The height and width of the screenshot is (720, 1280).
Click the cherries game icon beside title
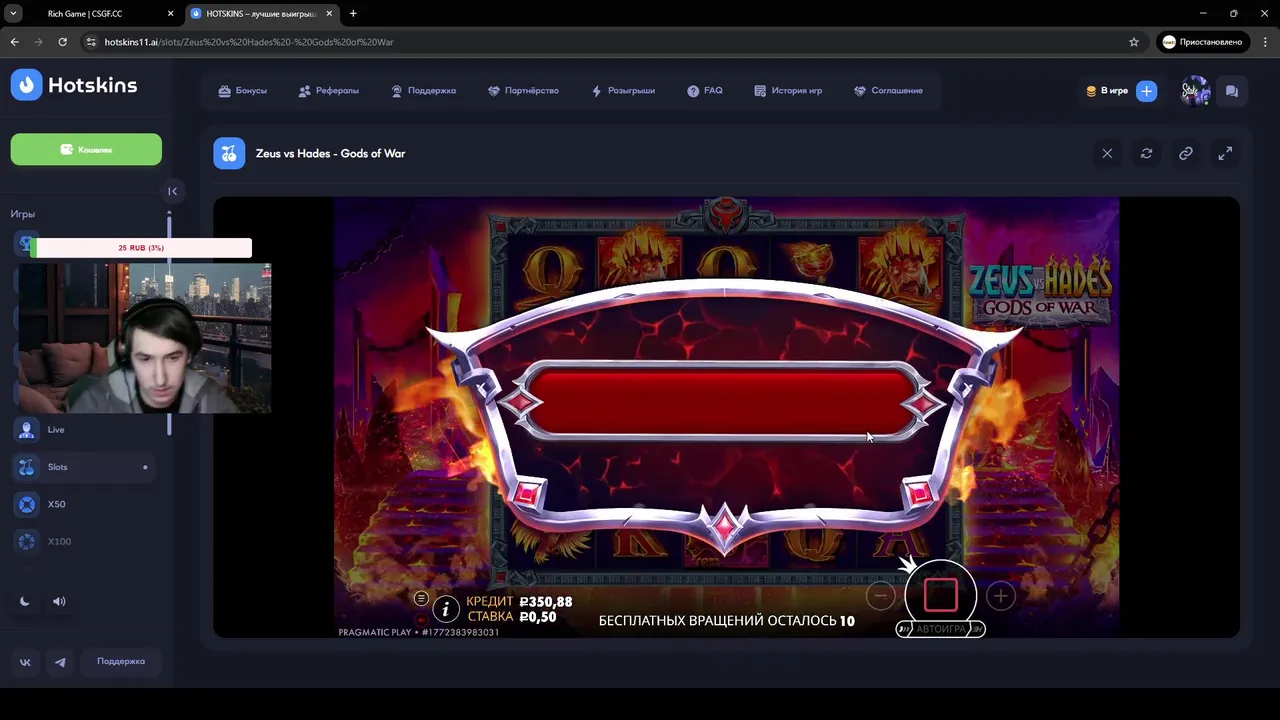click(229, 153)
